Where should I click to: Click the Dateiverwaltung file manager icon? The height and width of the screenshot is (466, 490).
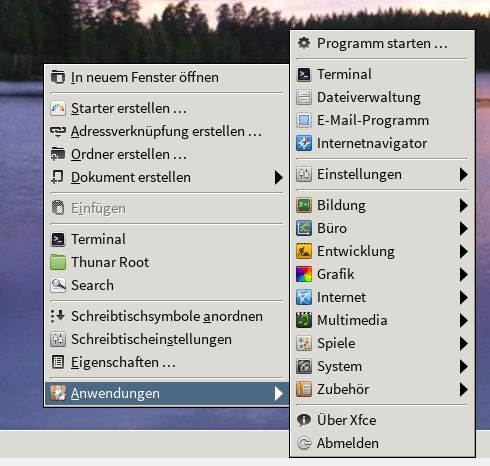(304, 97)
